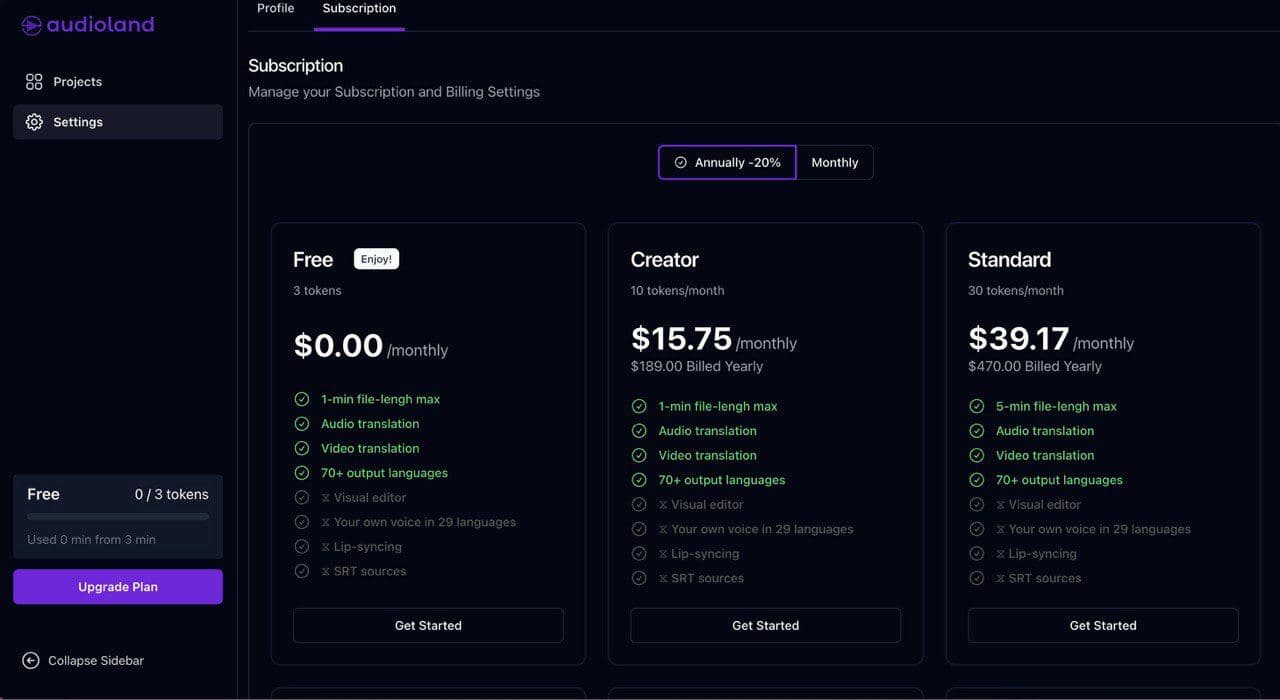Click the $15.75 price on Creator plan
The image size is (1280, 700).
click(681, 338)
